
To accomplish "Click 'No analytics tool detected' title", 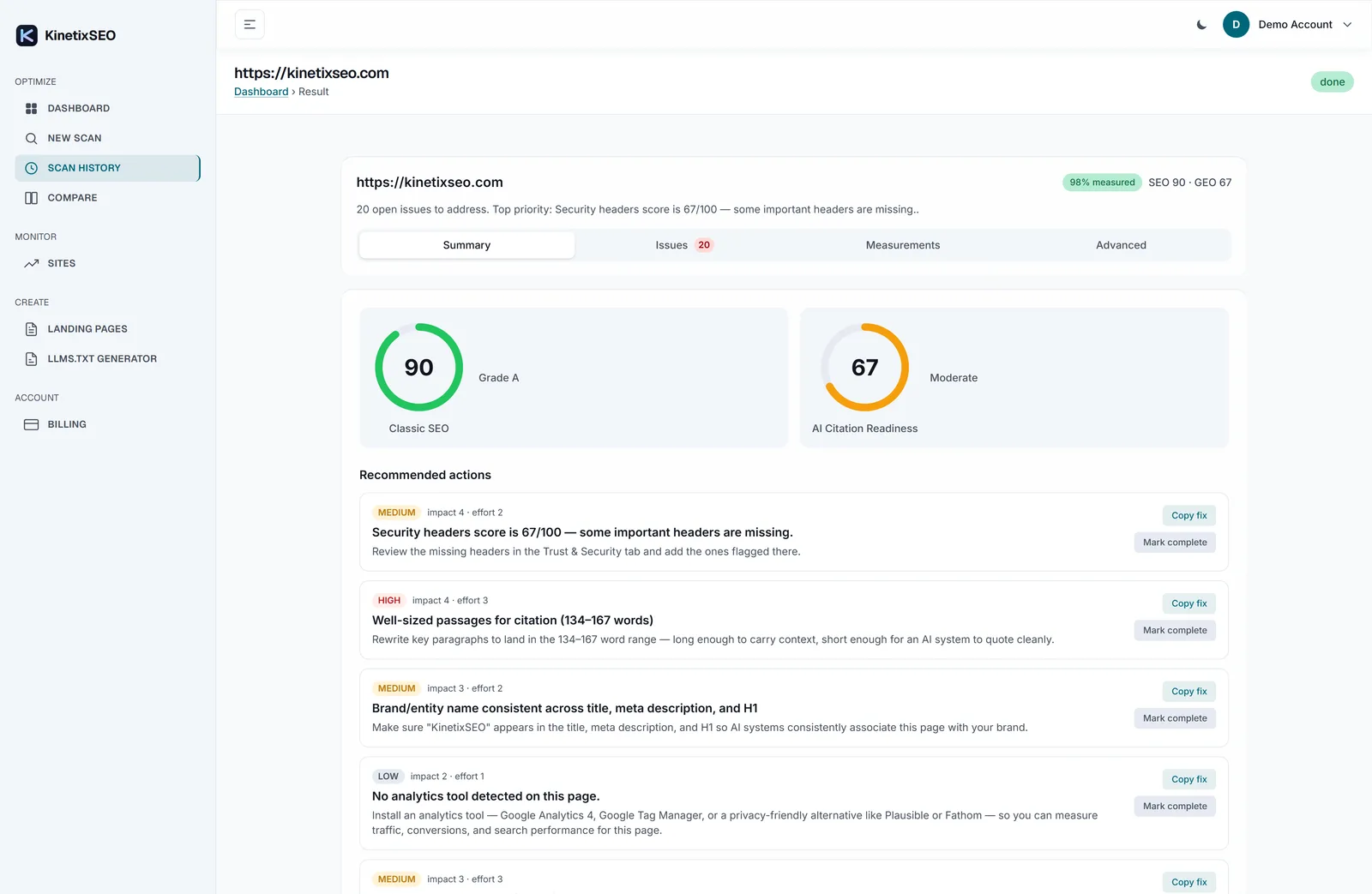I will (486, 796).
